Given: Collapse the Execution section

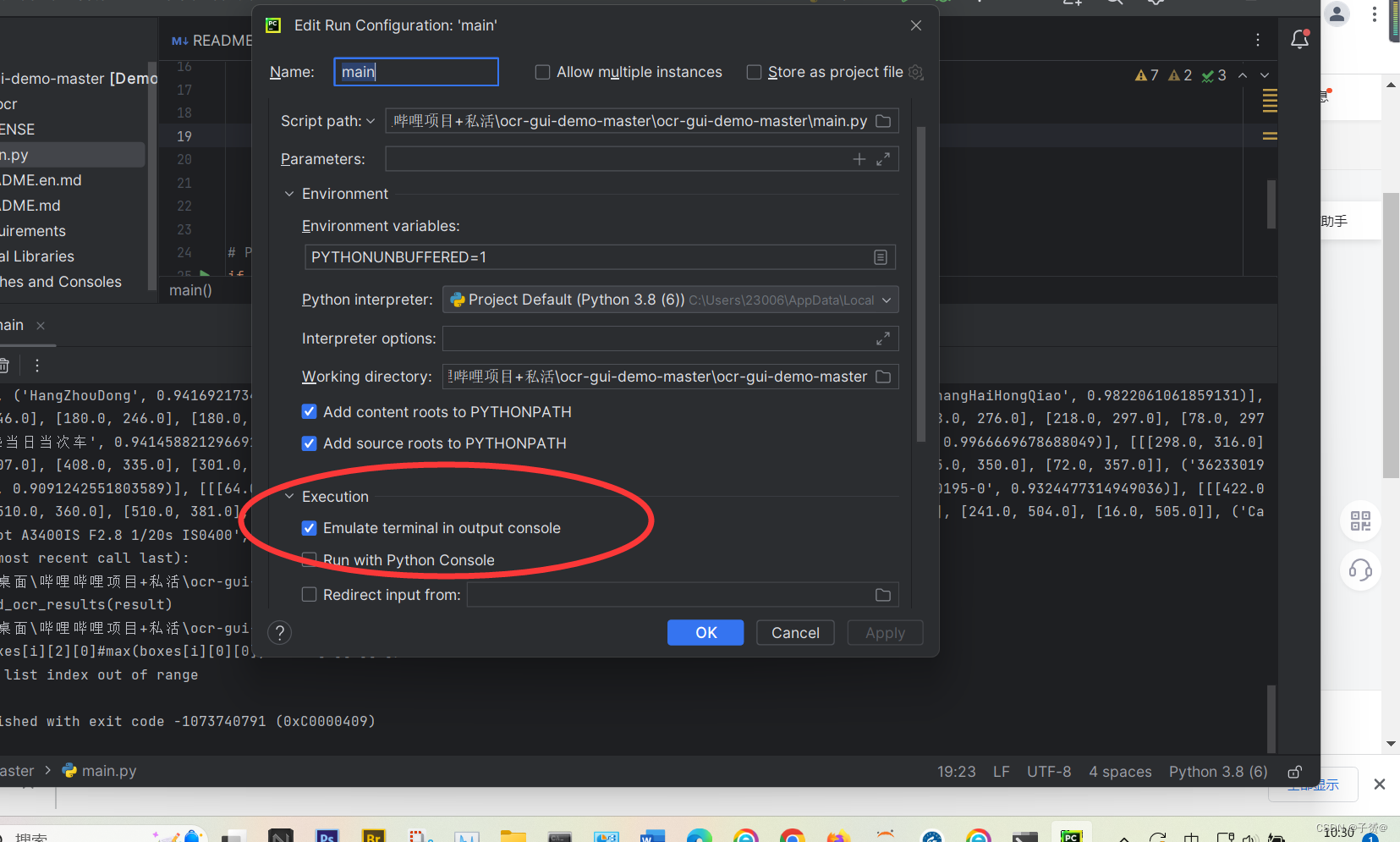Looking at the screenshot, I should [x=288, y=496].
